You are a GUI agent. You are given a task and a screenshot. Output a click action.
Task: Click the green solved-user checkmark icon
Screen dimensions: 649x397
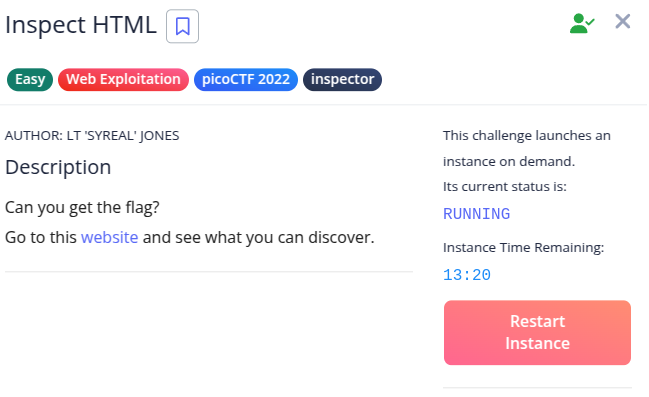[x=582, y=23]
